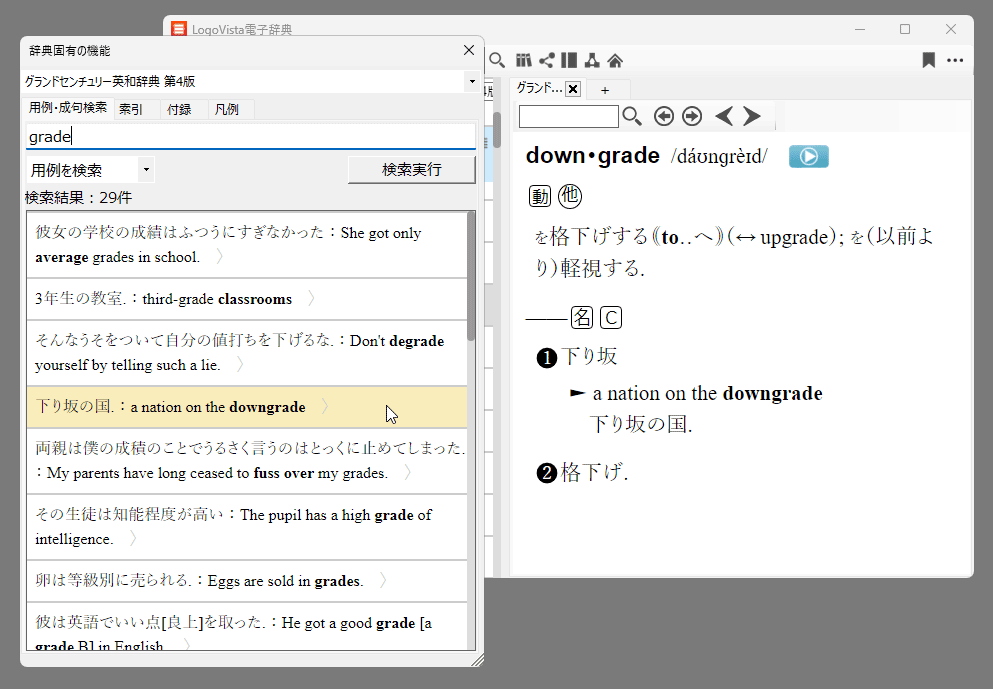Open the 用例を検索 search type dropdown
Screen dimensions: 993x689
coord(146,170)
